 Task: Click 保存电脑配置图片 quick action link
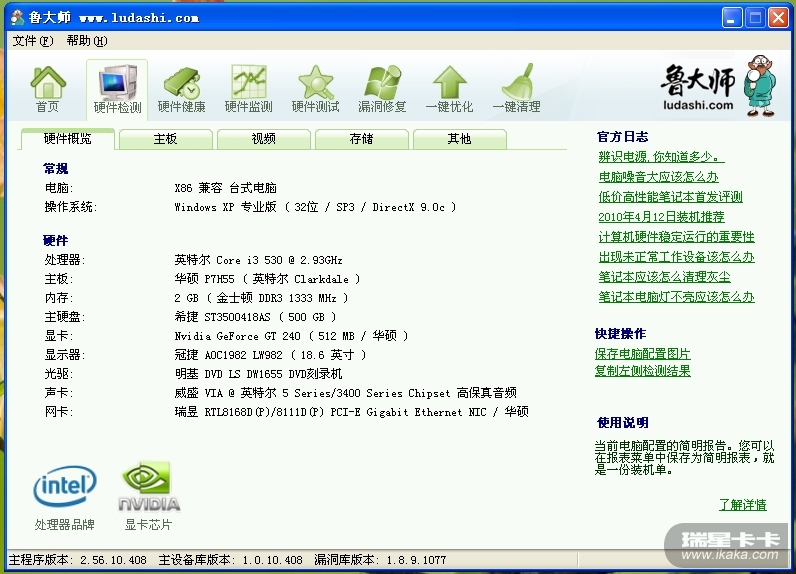coord(642,354)
